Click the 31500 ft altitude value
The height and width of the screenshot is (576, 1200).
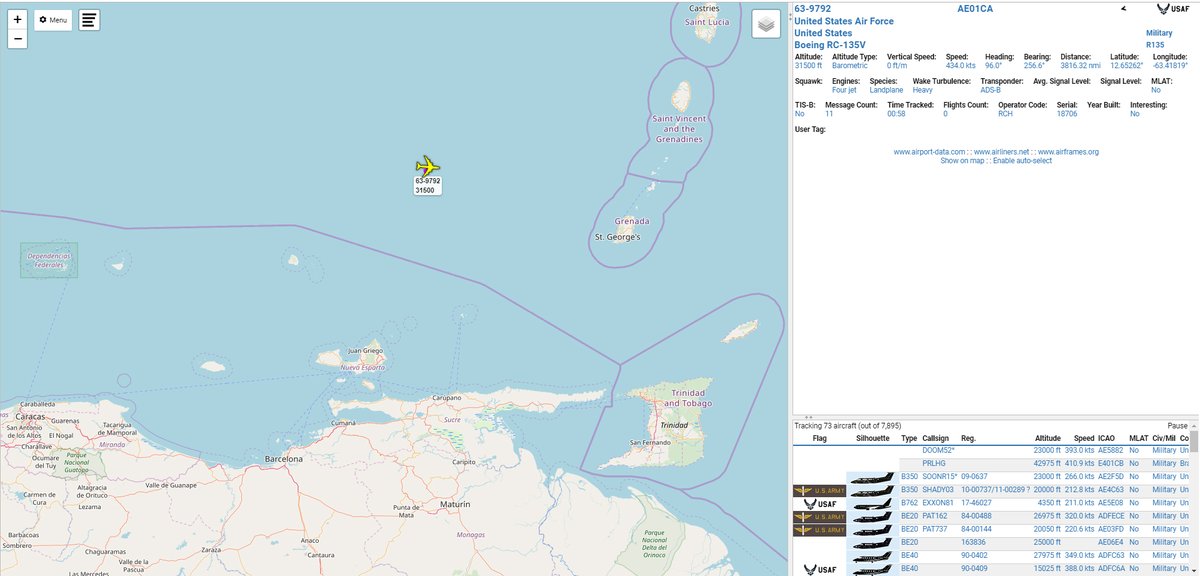click(808, 66)
